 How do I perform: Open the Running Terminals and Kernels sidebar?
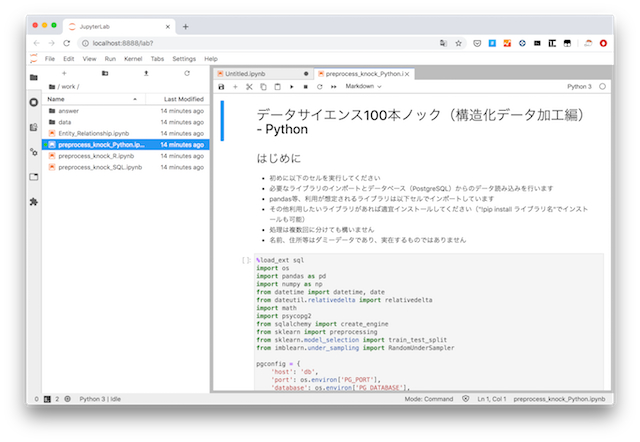pos(33,102)
